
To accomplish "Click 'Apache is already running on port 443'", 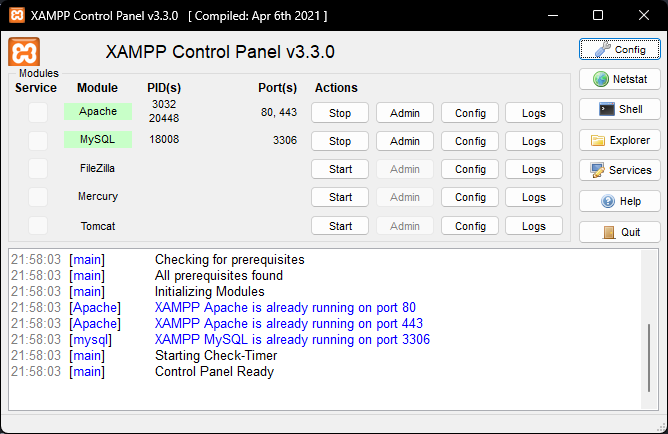I will (x=288, y=324).
